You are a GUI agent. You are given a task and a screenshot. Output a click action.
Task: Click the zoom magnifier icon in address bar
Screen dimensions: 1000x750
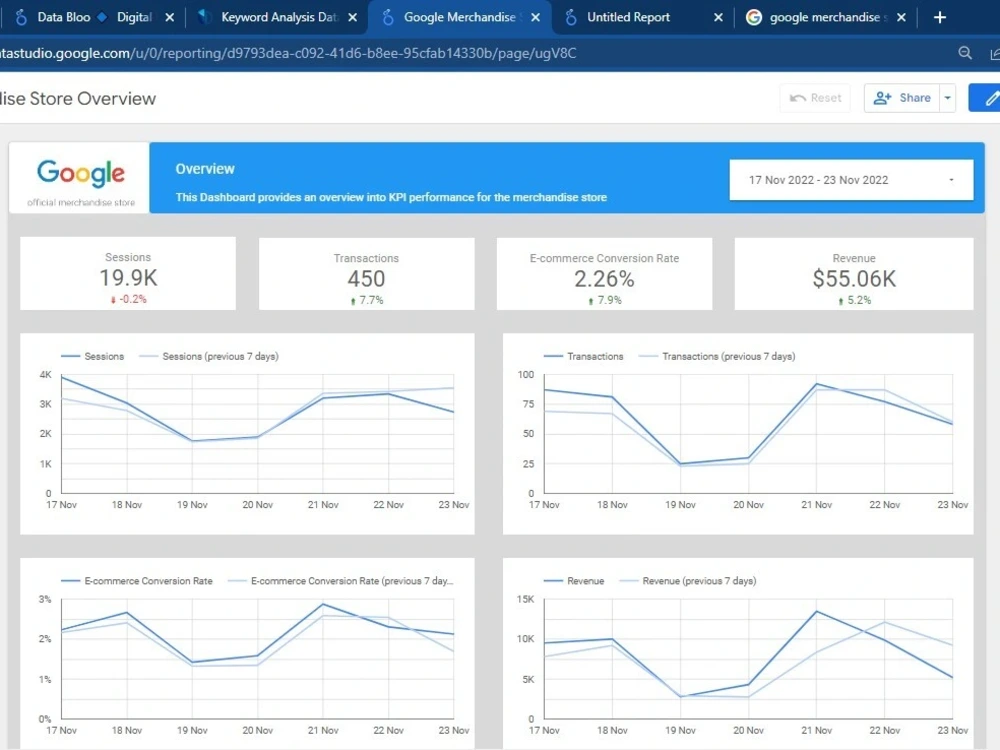(965, 53)
